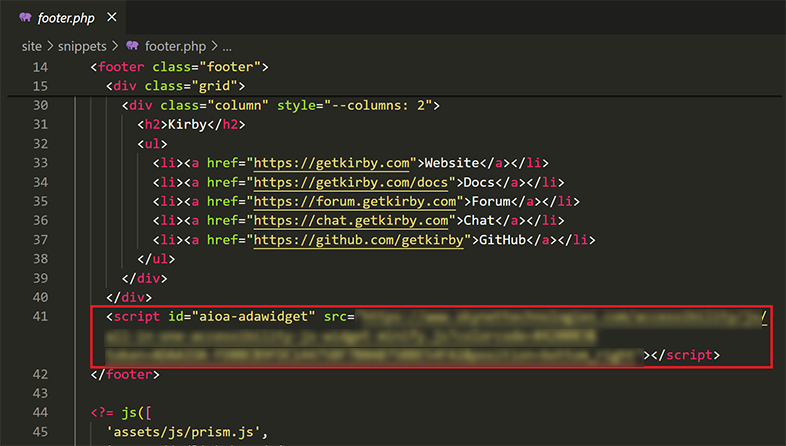Click the closing </div> tag on line 40
This screenshot has width=786, height=446.
[x=129, y=298]
